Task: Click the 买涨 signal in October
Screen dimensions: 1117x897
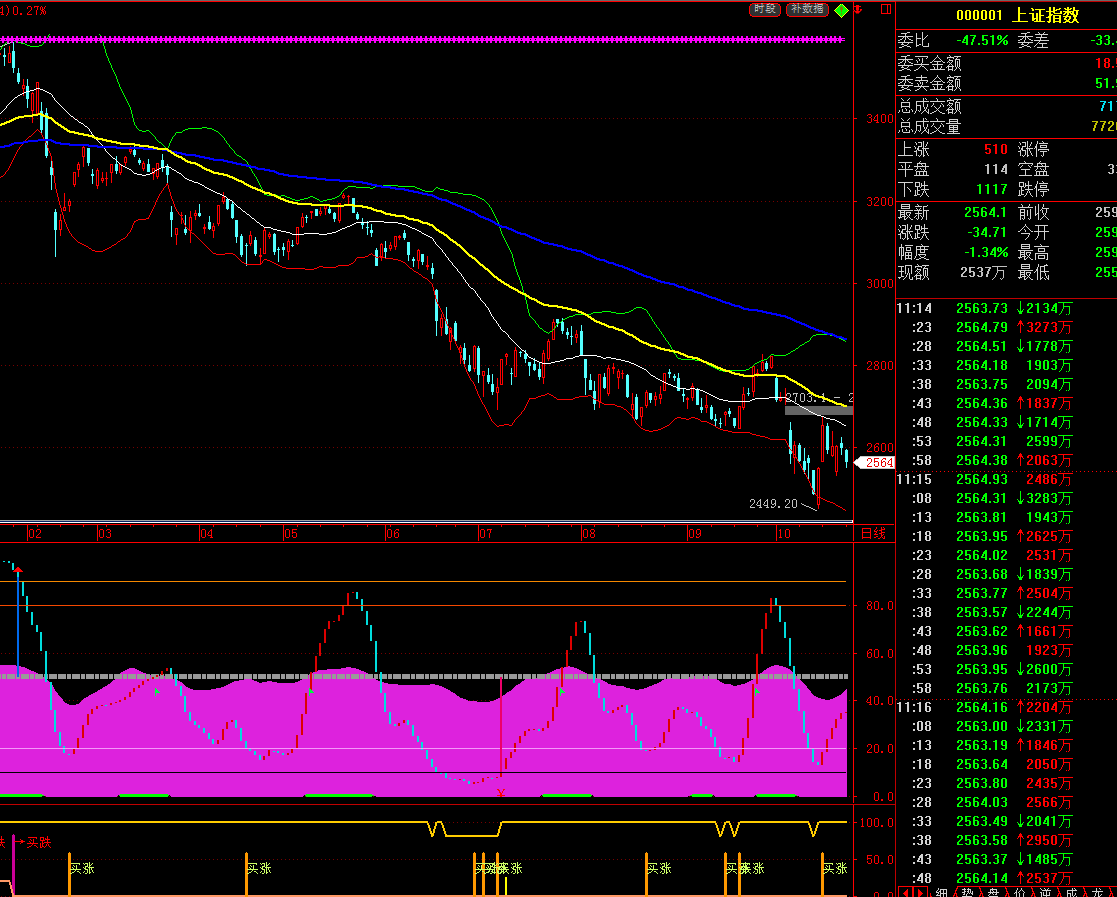Action: (835, 869)
